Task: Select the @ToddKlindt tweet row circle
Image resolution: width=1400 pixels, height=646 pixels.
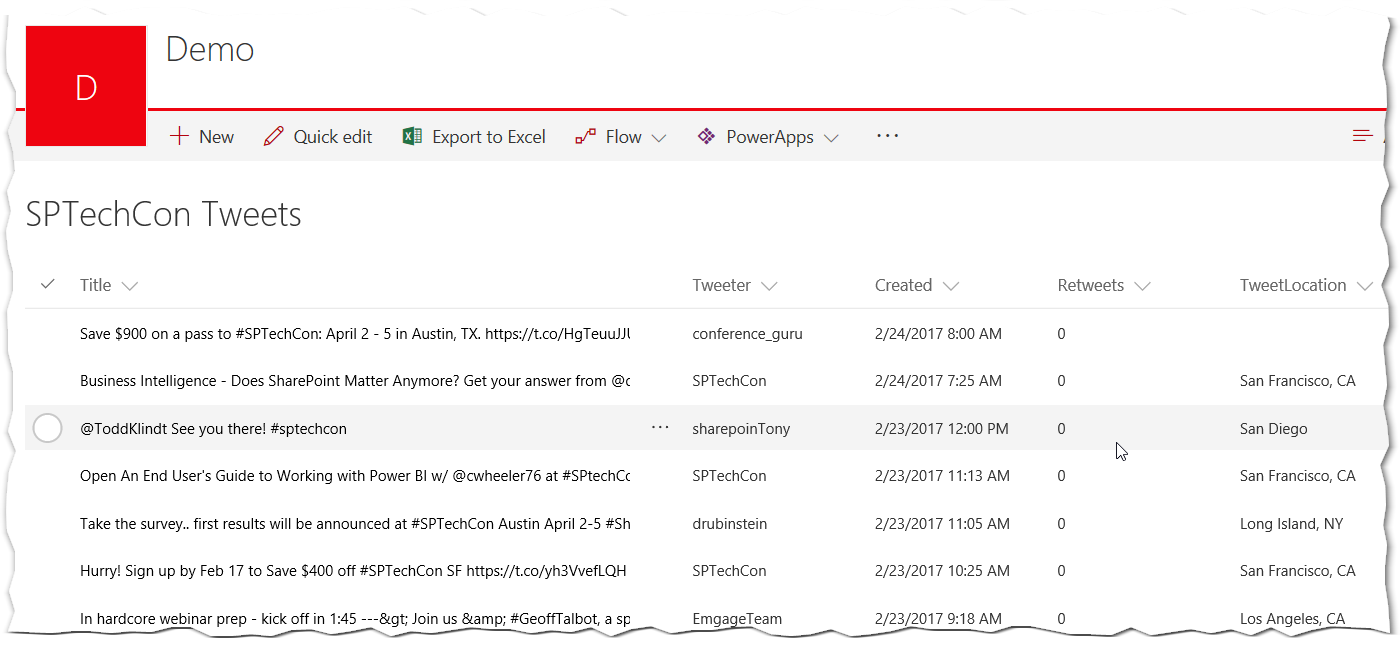Action: (48, 428)
